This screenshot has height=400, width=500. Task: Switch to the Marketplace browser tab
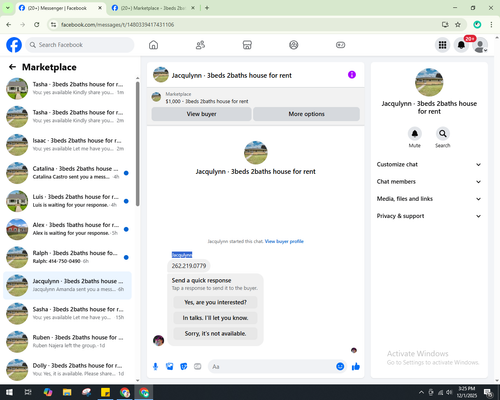[153, 8]
